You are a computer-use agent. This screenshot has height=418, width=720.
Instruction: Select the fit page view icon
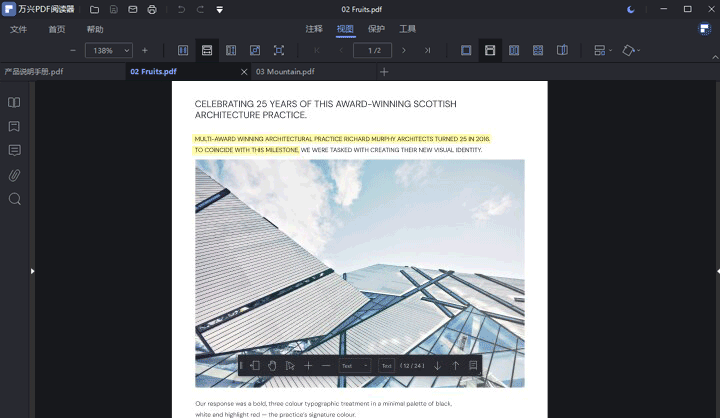coord(231,50)
